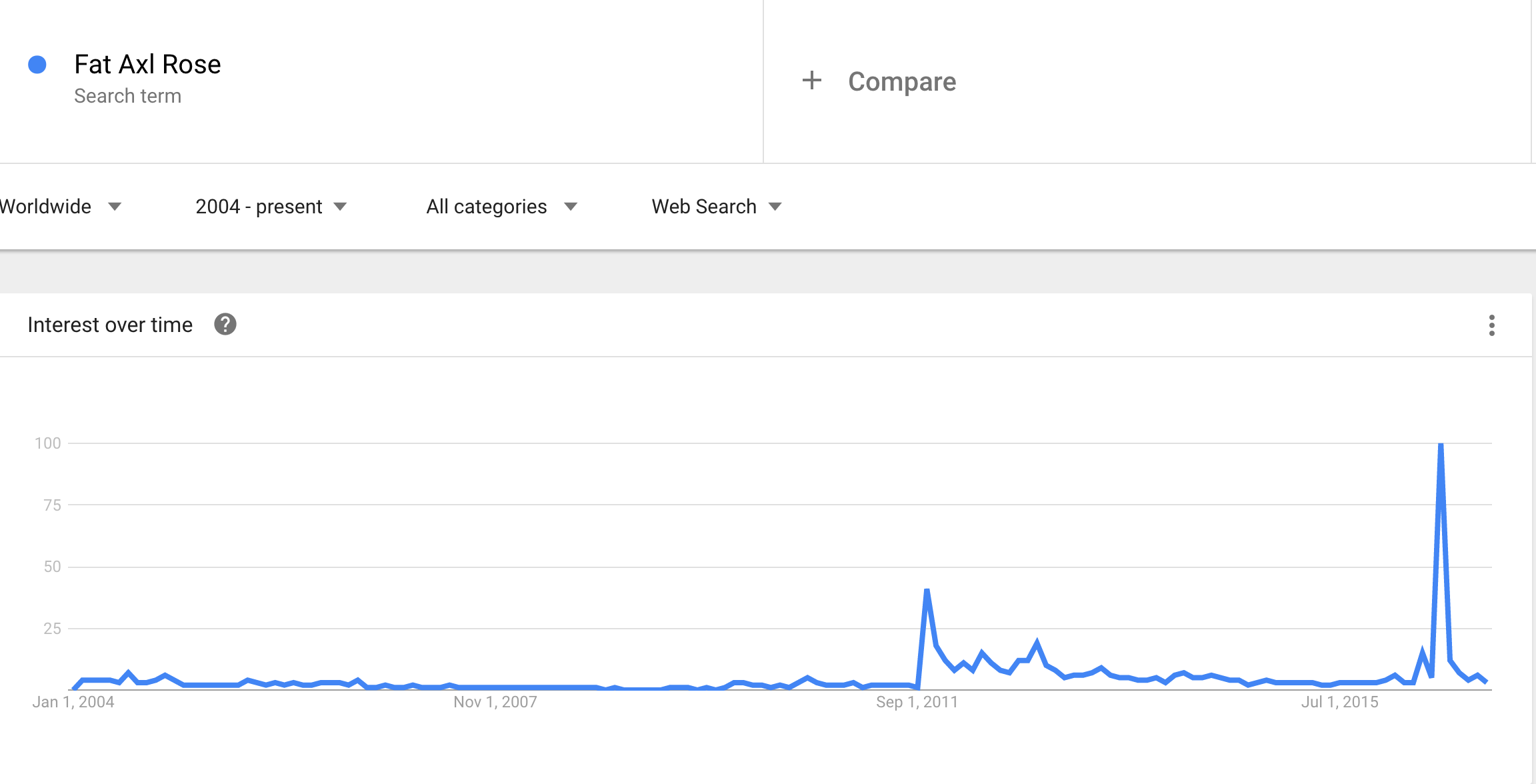Click the blue dot beside Fat Axl Rose
1536x784 pixels.
click(x=37, y=65)
